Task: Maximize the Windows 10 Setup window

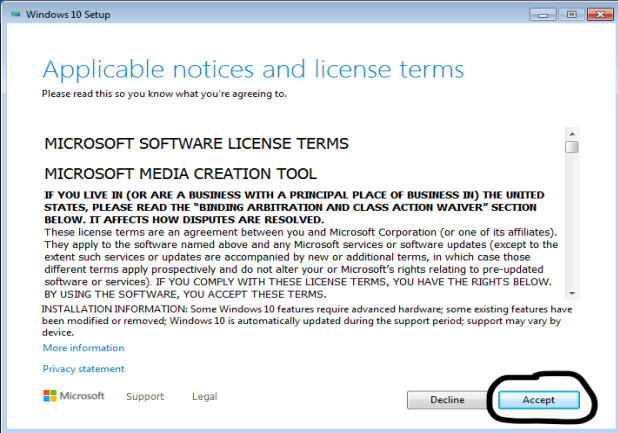Action: coord(571,15)
